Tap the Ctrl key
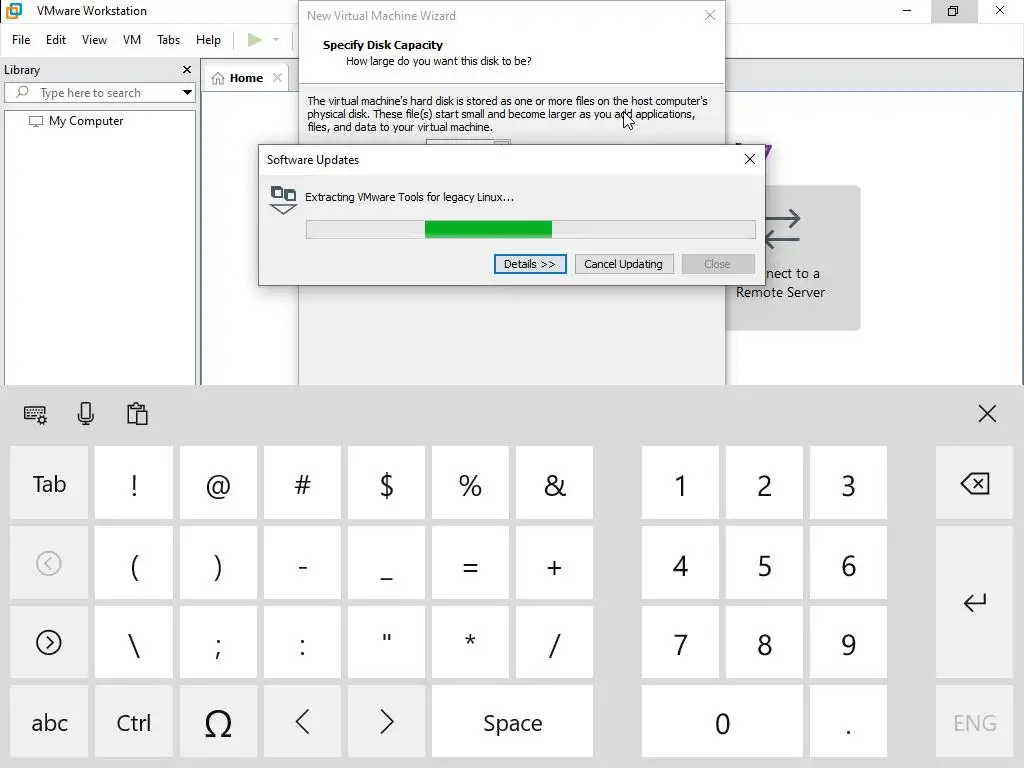 pyautogui.click(x=134, y=722)
